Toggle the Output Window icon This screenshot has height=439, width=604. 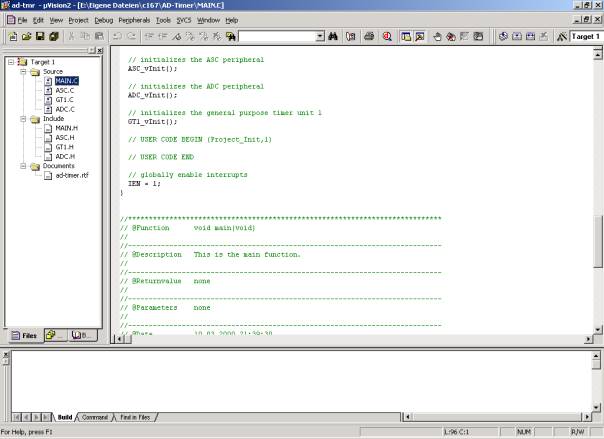[419, 37]
